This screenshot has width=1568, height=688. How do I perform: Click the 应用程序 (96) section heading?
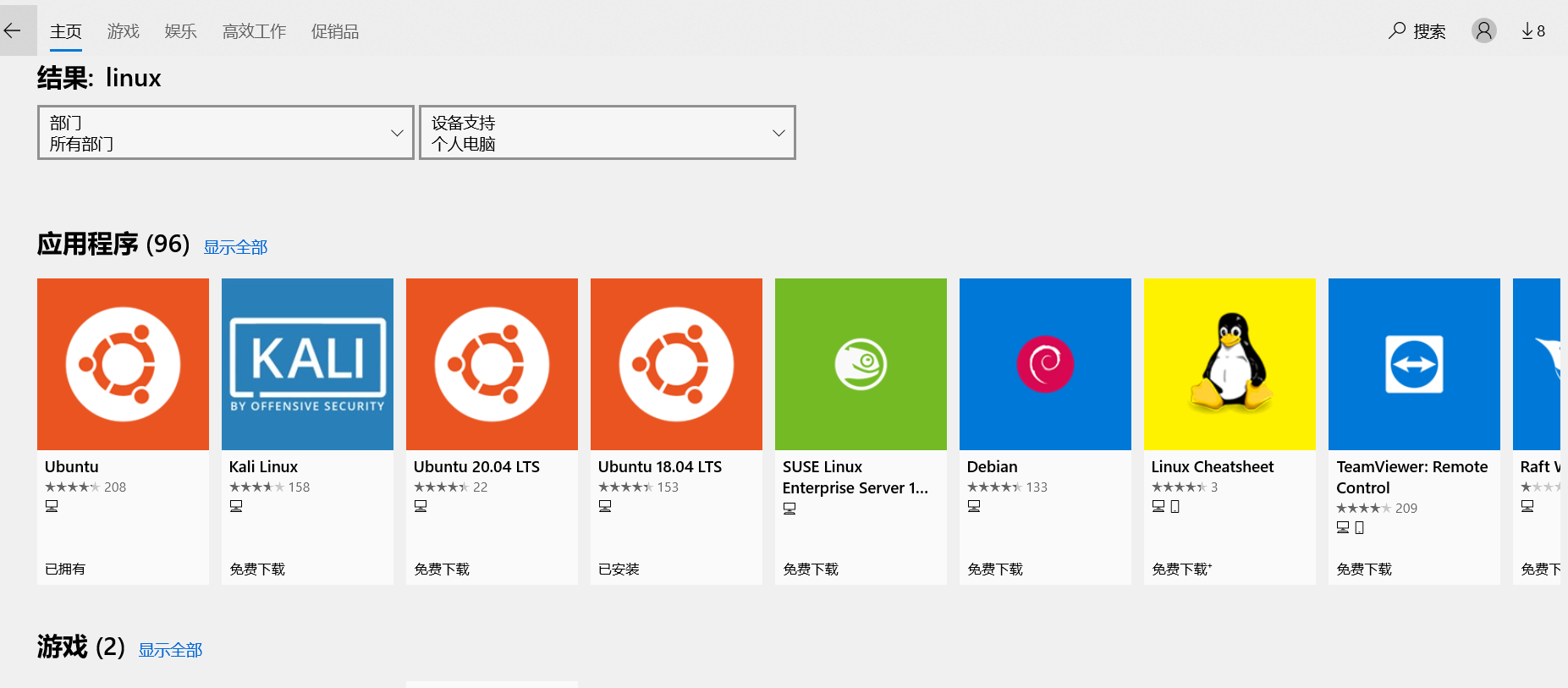[113, 245]
